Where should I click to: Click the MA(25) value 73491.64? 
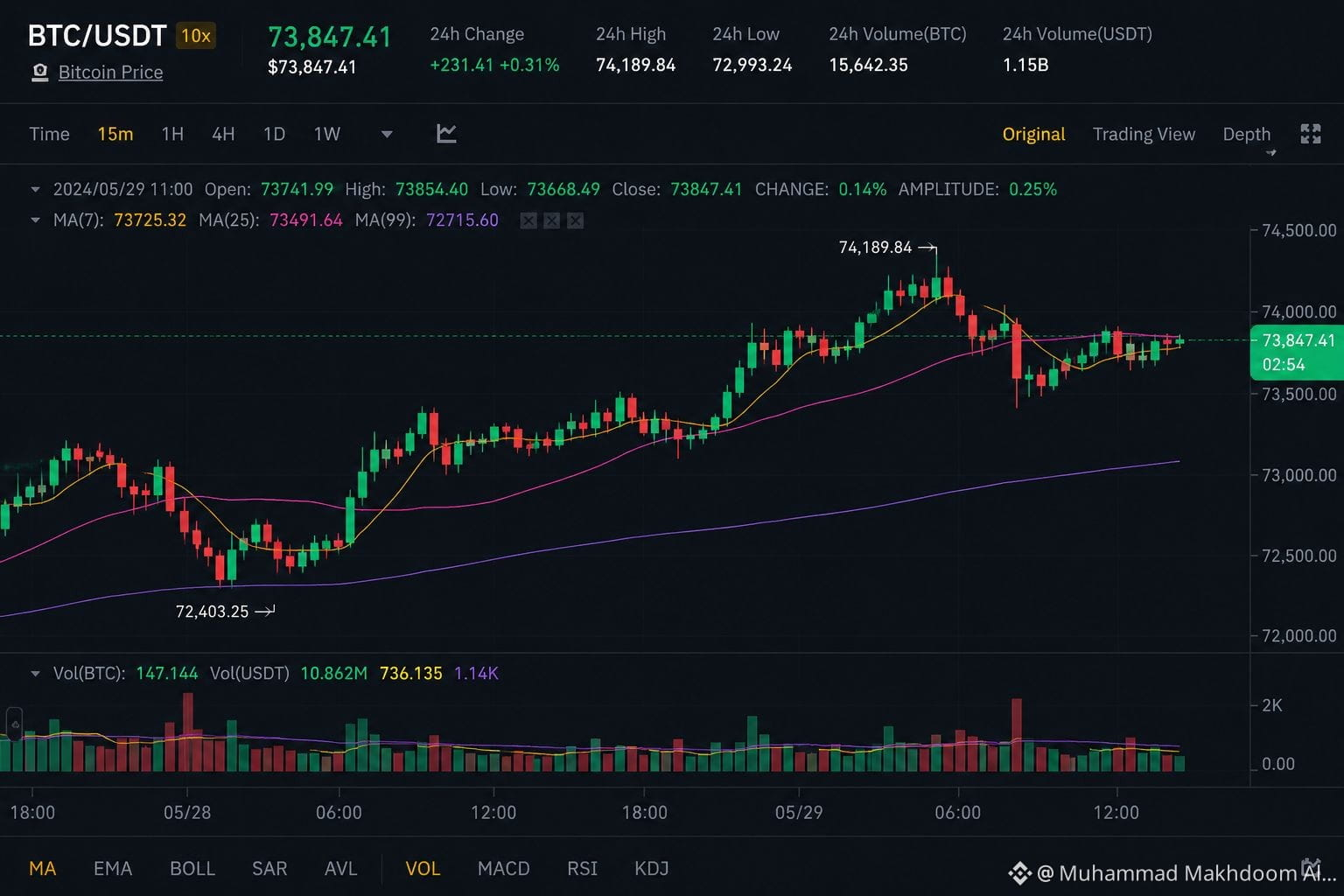coord(306,220)
